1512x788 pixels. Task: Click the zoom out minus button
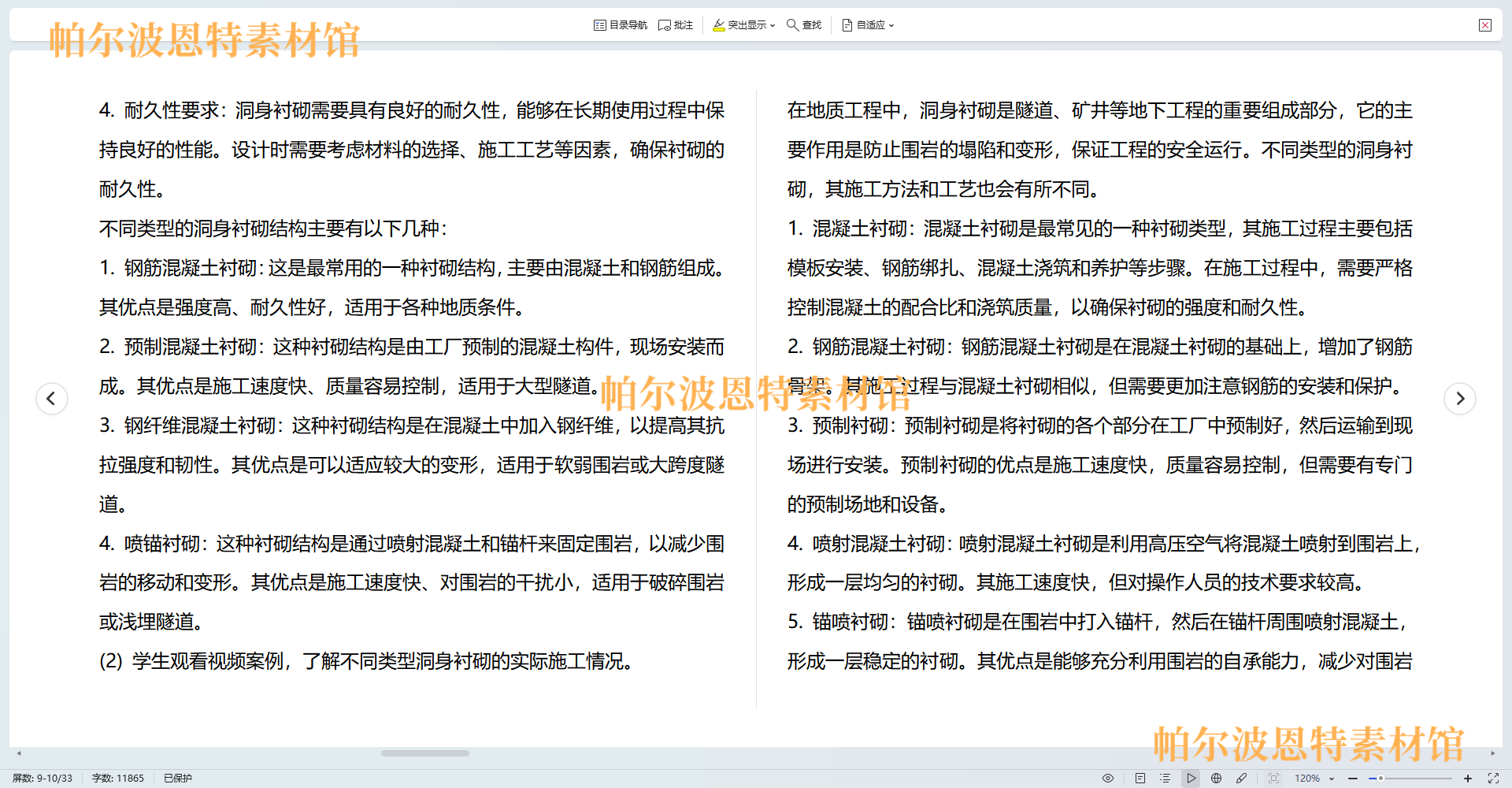[x=1353, y=778]
